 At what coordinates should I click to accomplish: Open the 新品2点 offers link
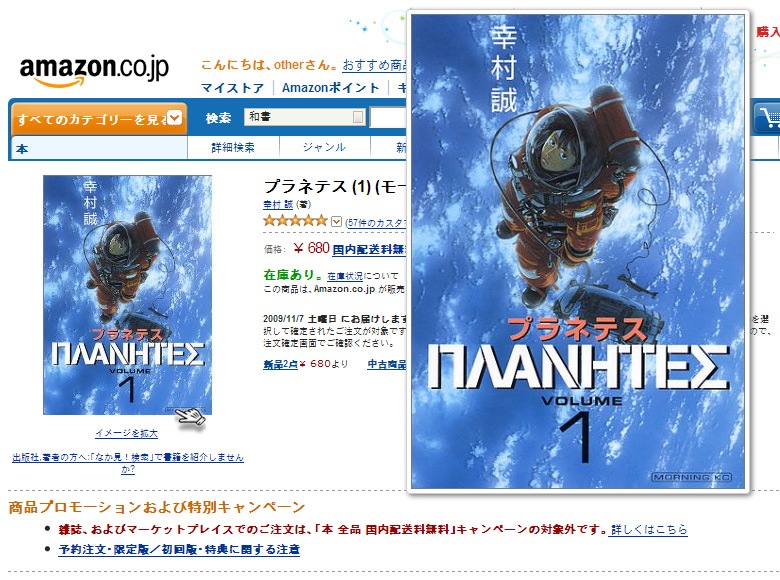[x=281, y=364]
